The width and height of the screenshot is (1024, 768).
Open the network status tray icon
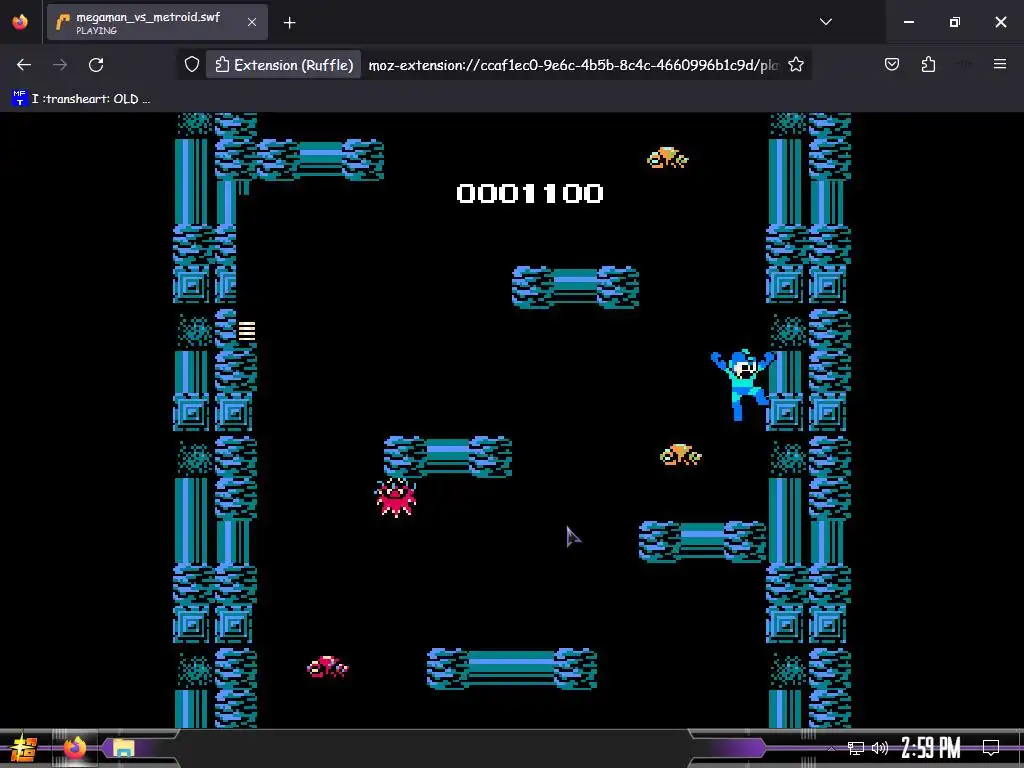tap(856, 748)
